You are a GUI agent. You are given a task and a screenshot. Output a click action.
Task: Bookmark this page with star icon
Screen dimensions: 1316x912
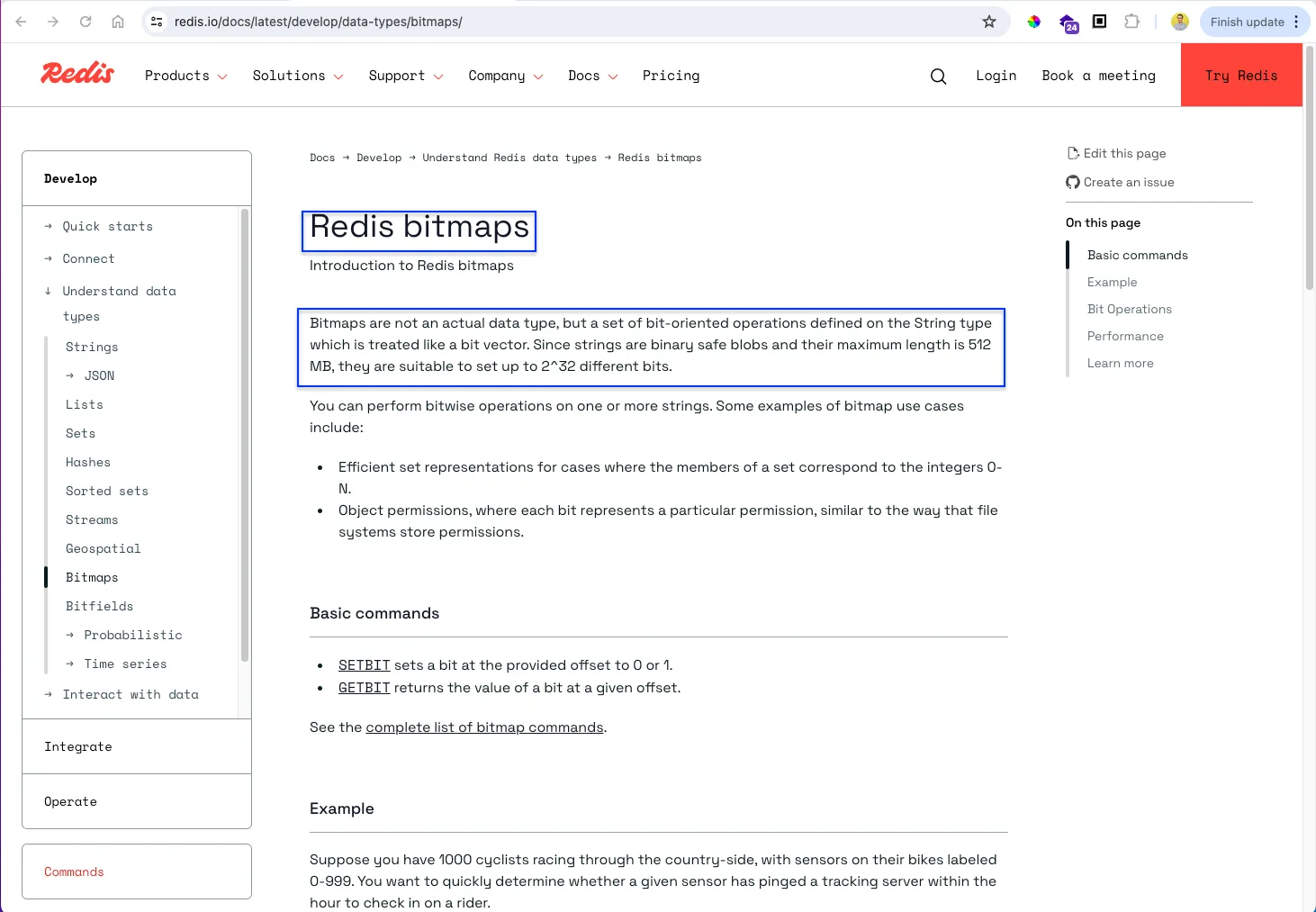pyautogui.click(x=989, y=22)
